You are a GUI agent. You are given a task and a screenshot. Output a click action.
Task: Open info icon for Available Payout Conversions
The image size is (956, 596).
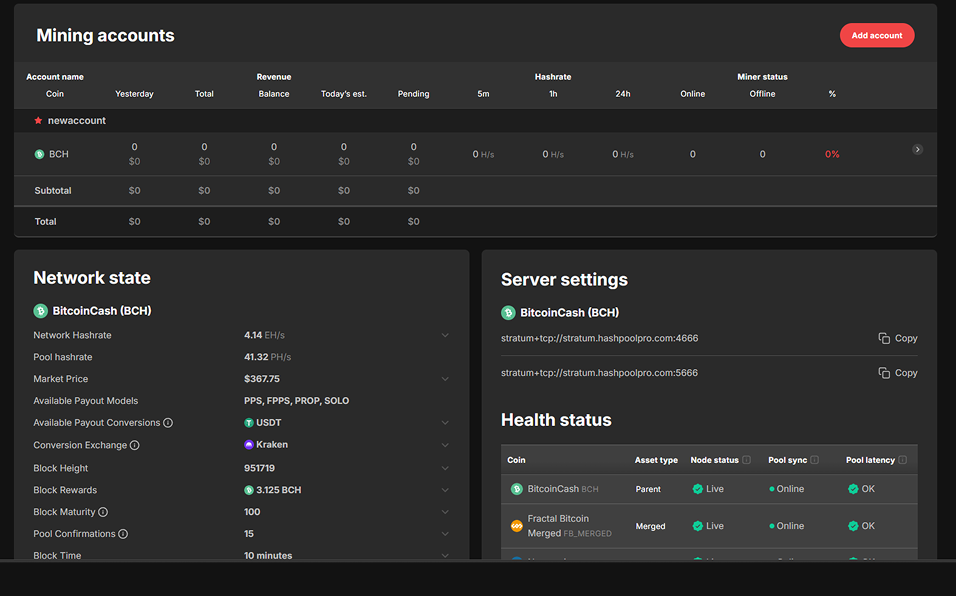click(168, 423)
